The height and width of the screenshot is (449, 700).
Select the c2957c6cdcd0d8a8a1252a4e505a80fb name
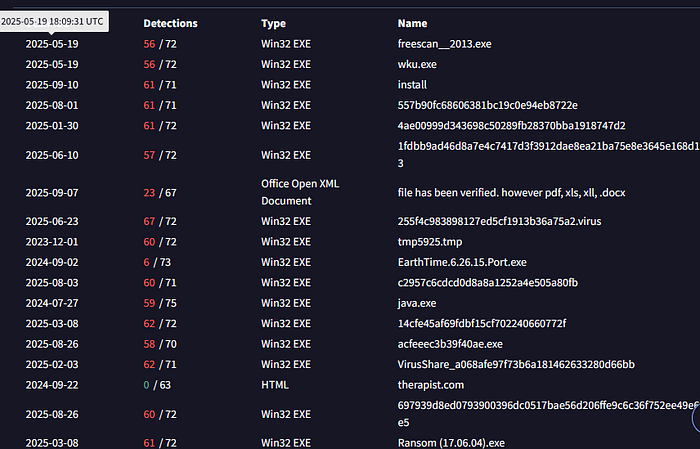click(x=488, y=283)
